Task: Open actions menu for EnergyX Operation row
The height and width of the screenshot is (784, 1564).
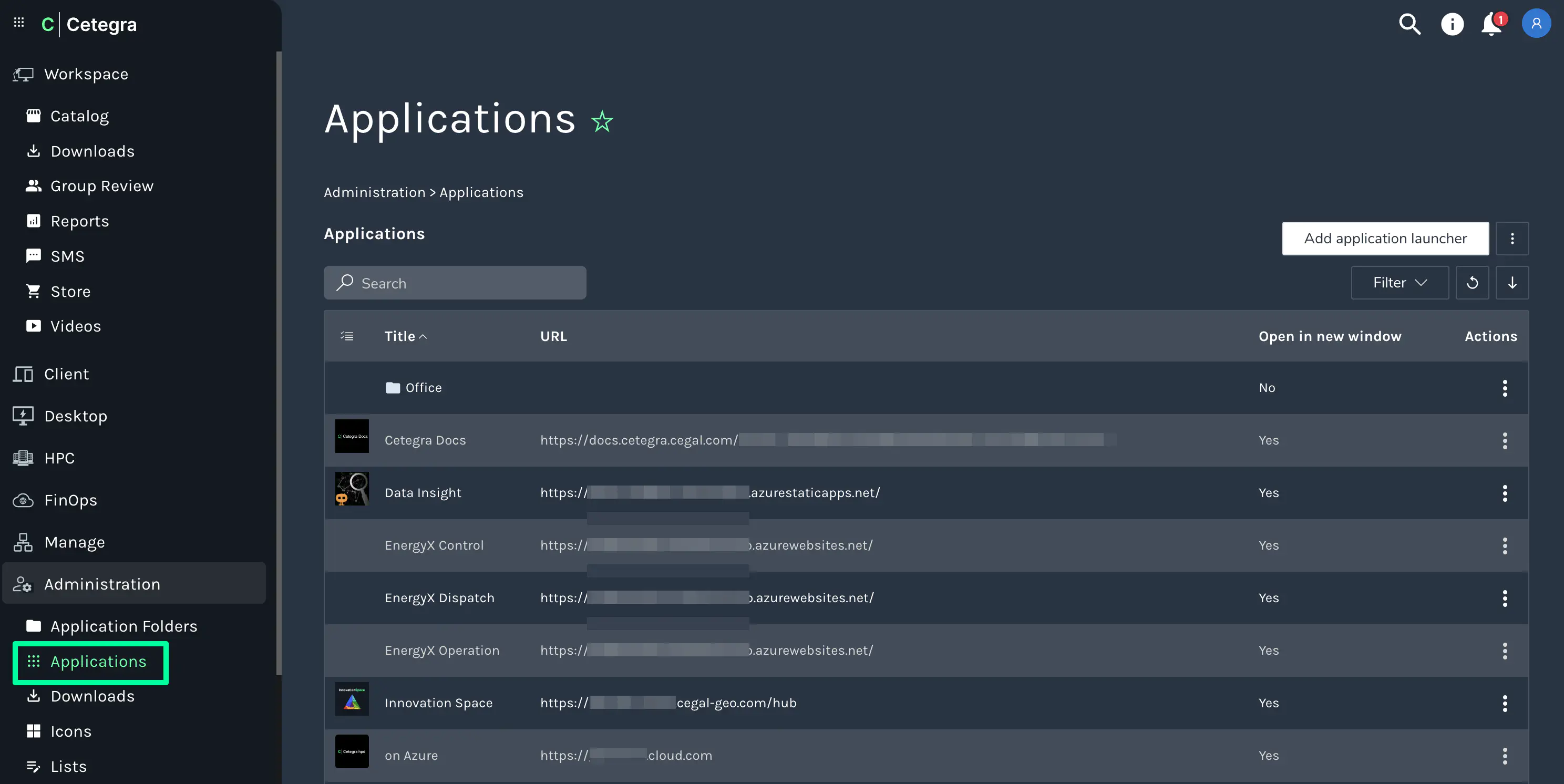Action: pos(1505,651)
